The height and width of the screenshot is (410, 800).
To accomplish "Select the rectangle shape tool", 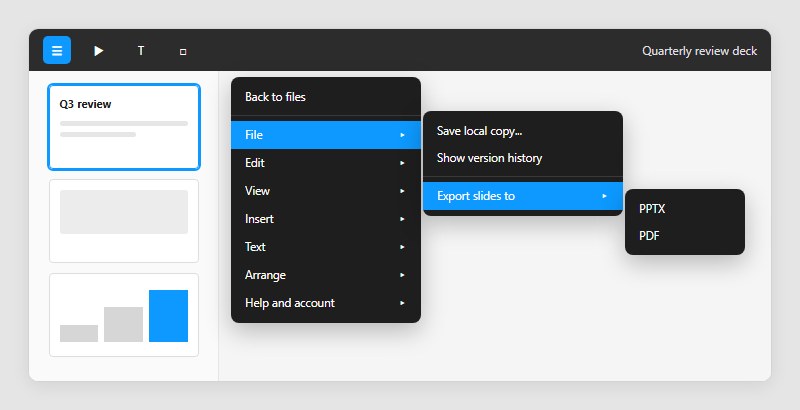I will point(183,50).
